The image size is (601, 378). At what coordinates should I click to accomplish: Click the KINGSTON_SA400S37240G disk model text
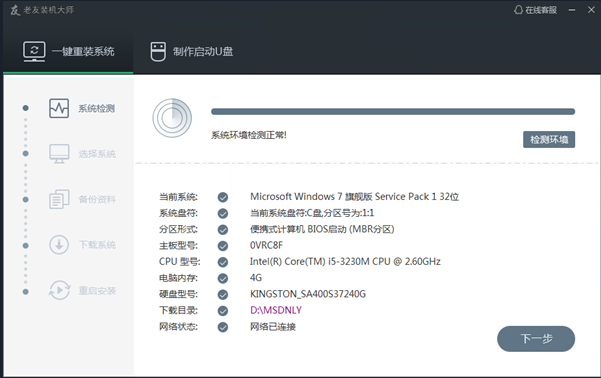point(308,294)
